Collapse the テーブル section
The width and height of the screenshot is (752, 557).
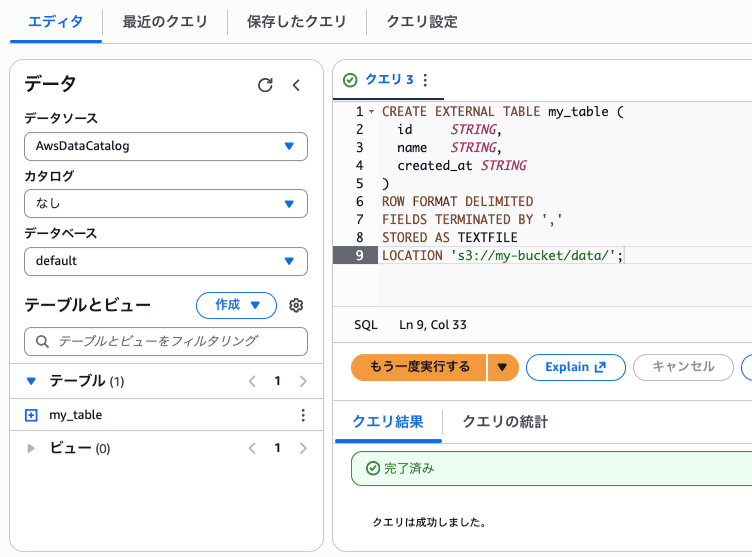tap(31, 381)
